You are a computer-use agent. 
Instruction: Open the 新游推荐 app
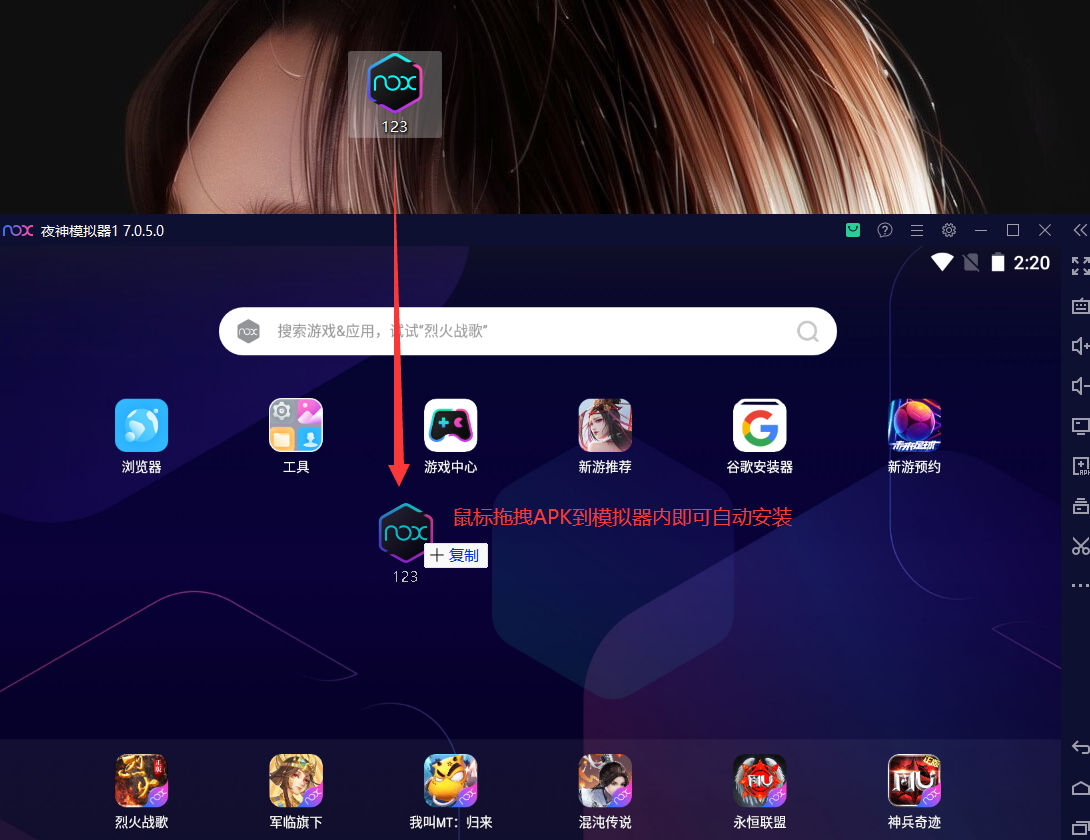point(605,426)
